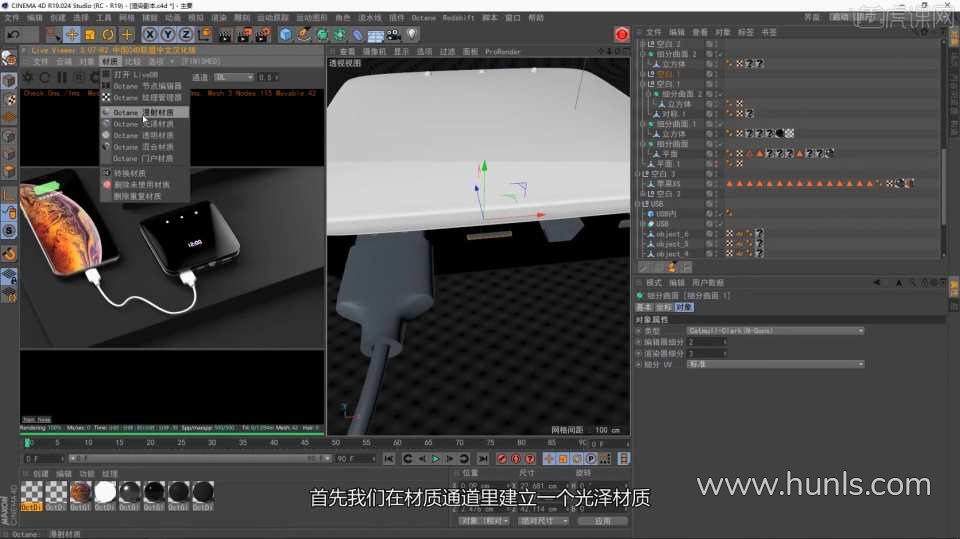960x539 pixels.
Task: Click the 应用 apply button
Action: pos(602,521)
